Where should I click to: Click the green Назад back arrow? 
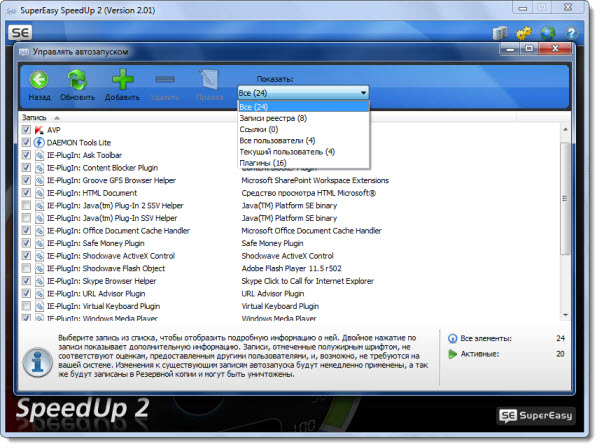click(39, 79)
